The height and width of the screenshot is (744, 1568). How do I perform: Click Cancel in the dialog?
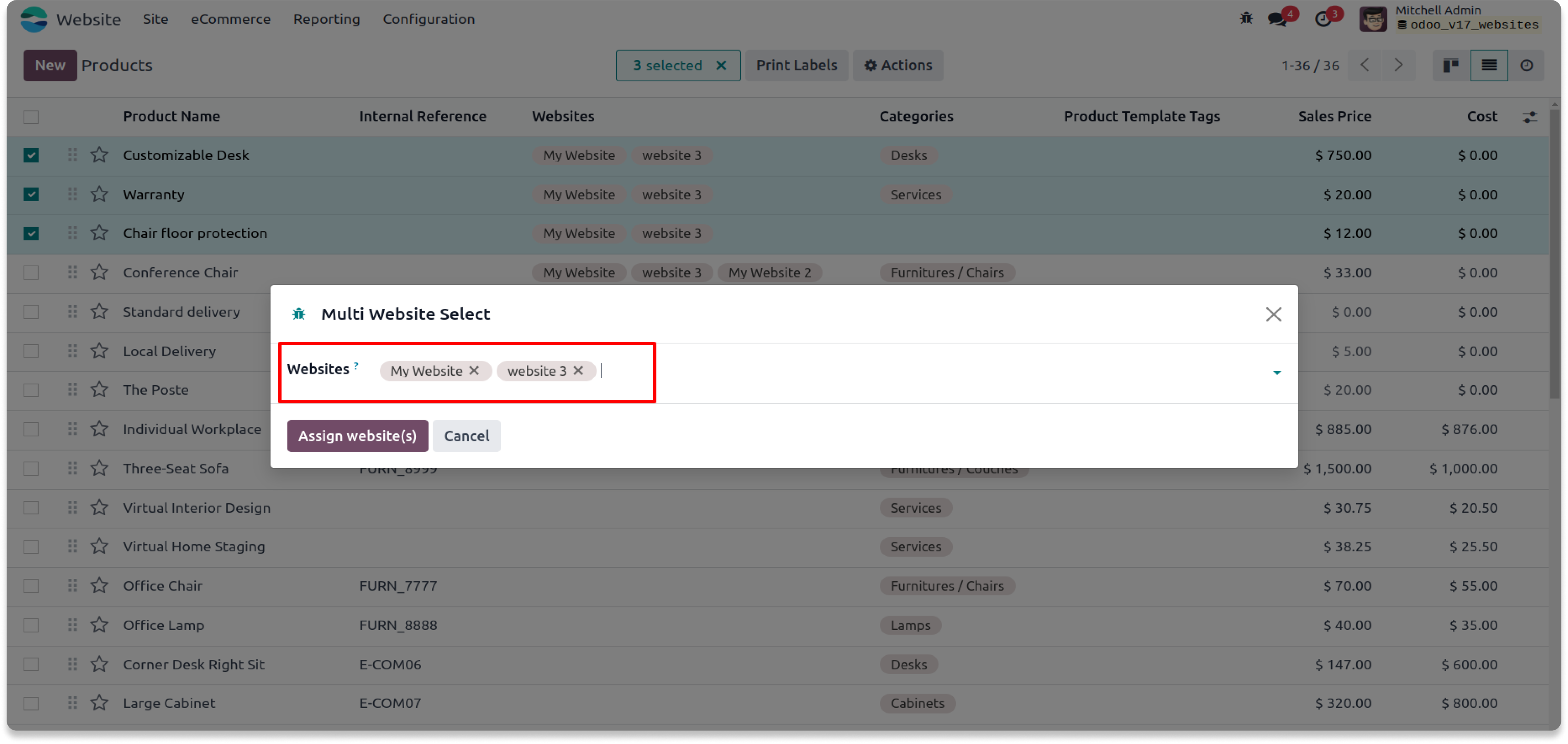pos(466,436)
